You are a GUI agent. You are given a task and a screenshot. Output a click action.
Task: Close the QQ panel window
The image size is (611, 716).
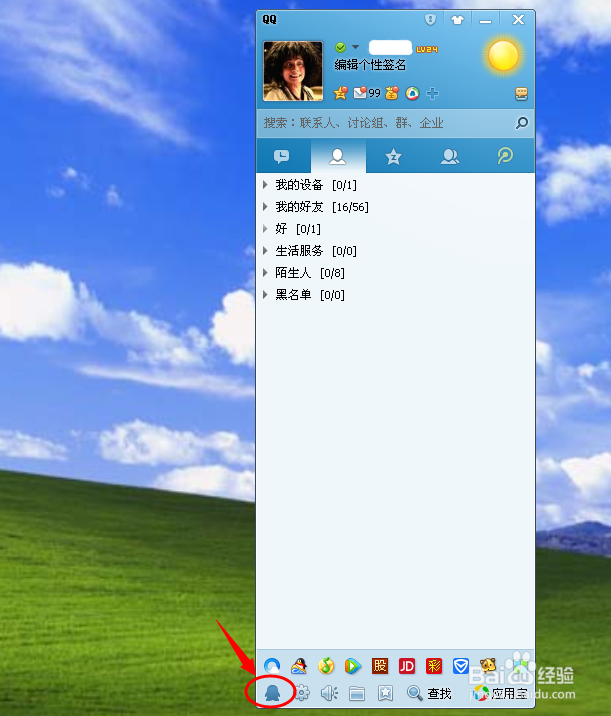tap(518, 20)
